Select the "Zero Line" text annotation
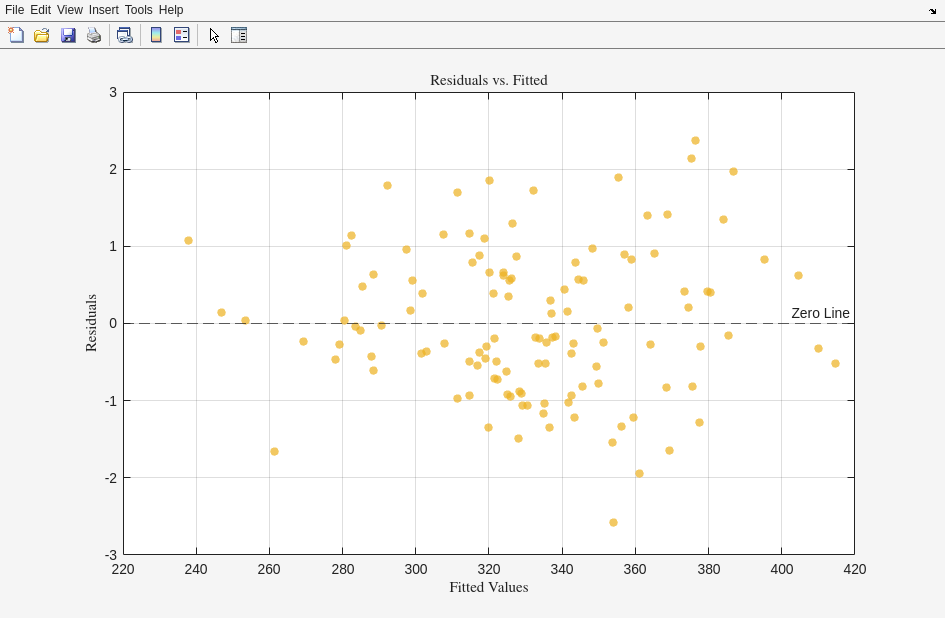Screen dimensions: 945x618 point(820,313)
